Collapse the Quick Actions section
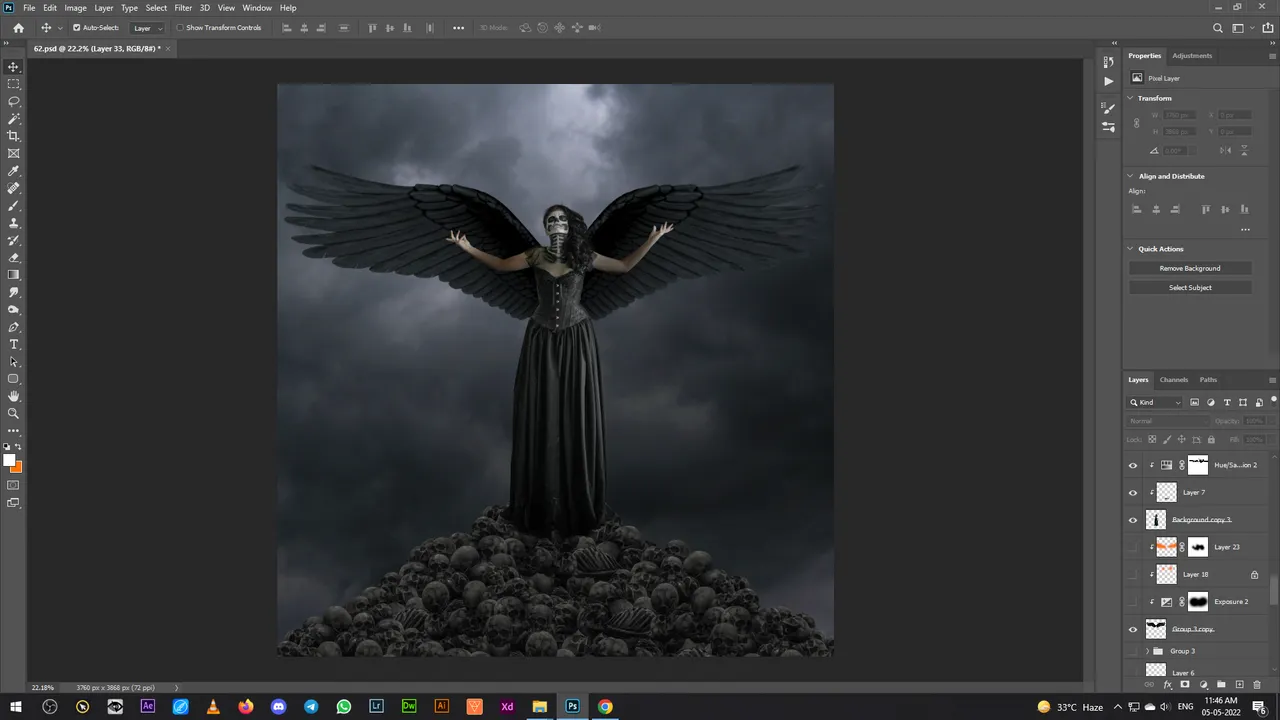This screenshot has width=1280, height=720. point(1131,249)
